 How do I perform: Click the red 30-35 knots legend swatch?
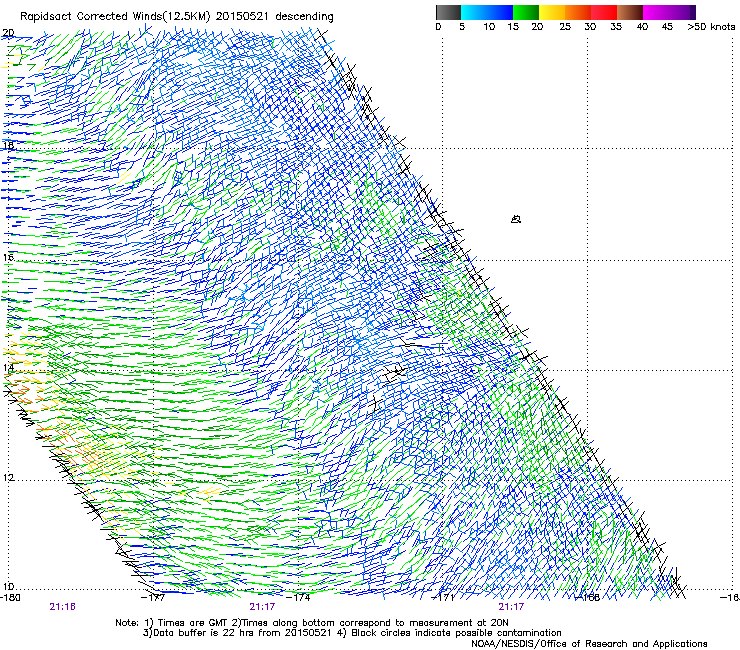[604, 12]
